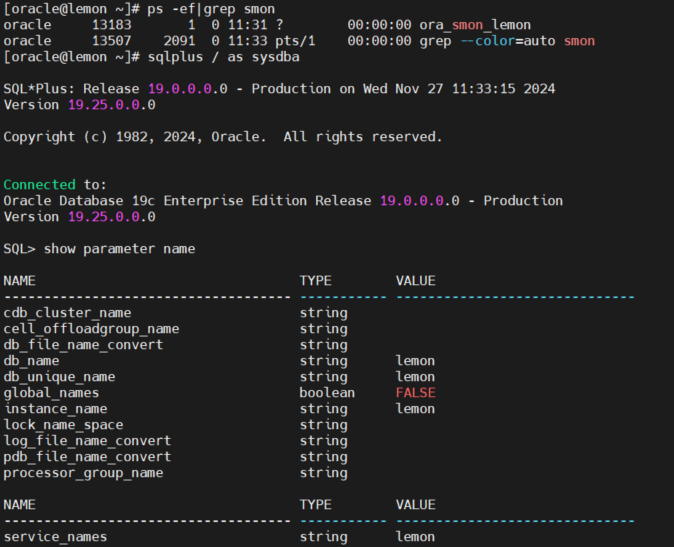Screen dimensions: 674x547
Task: Click the processor_group_name parameter
Action: (83, 473)
